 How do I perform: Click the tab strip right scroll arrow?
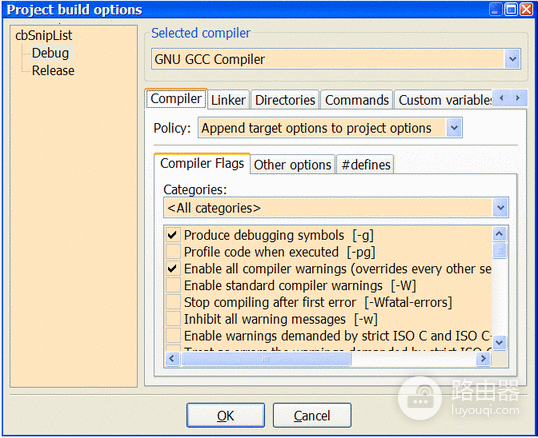[x=517, y=98]
